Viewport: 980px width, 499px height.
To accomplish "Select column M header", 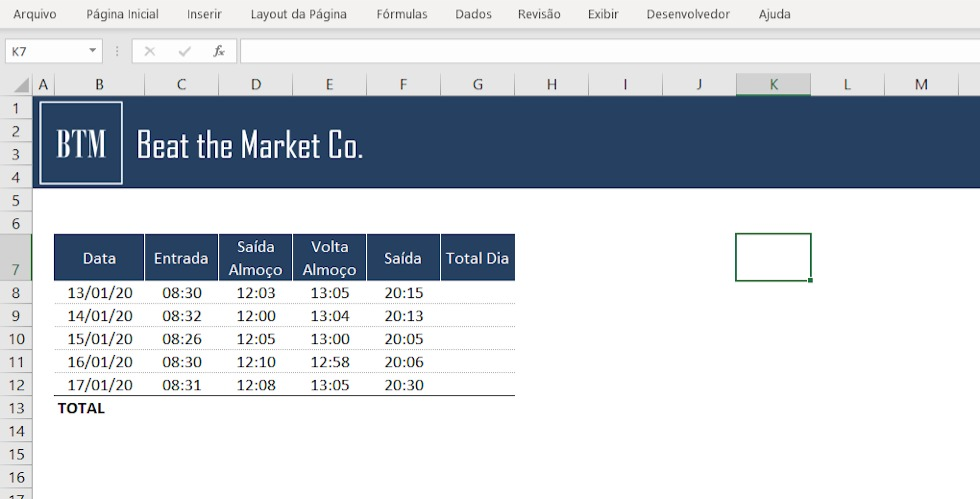I will tap(921, 84).
